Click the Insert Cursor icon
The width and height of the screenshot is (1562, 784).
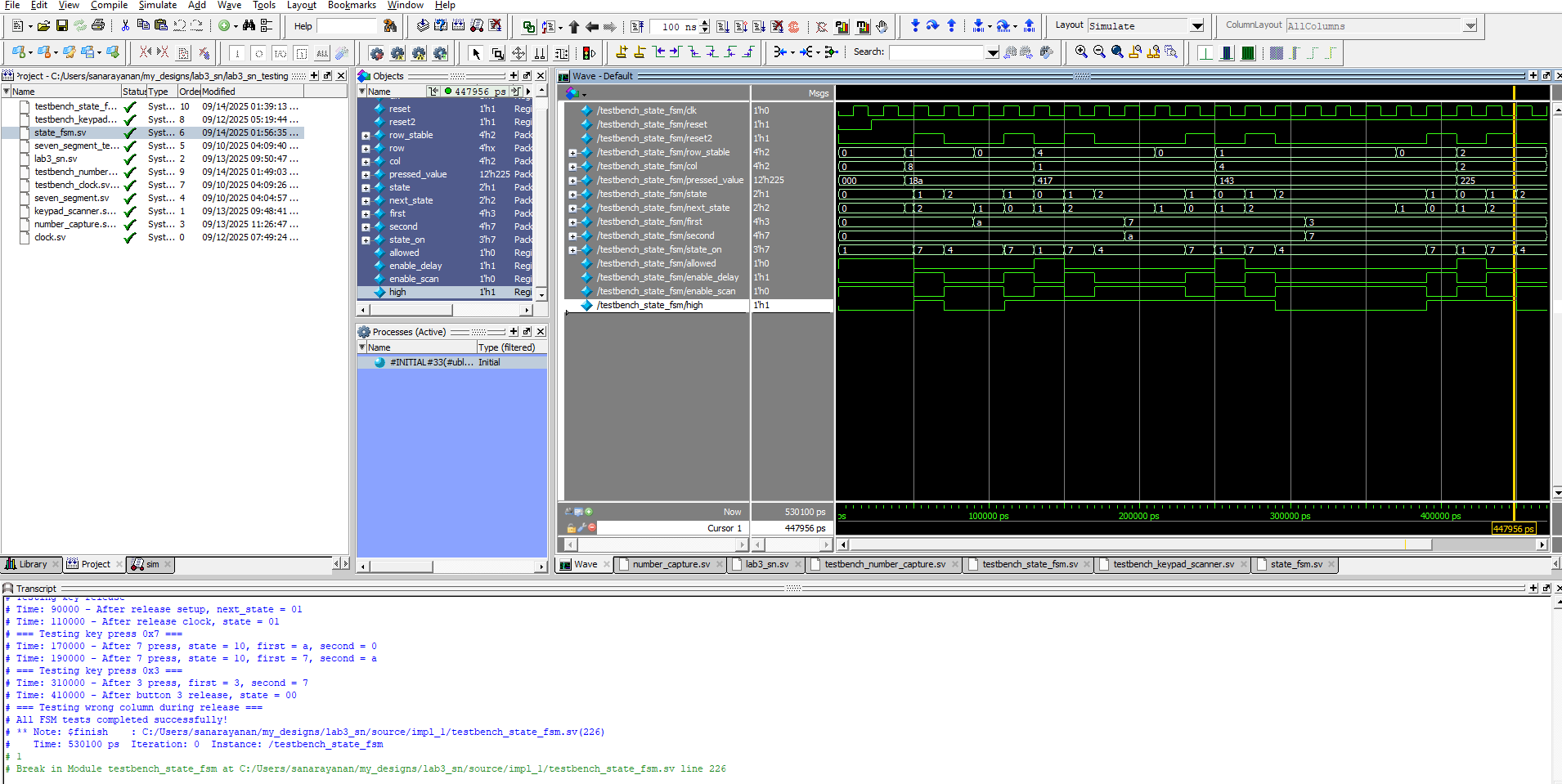pyautogui.click(x=622, y=53)
